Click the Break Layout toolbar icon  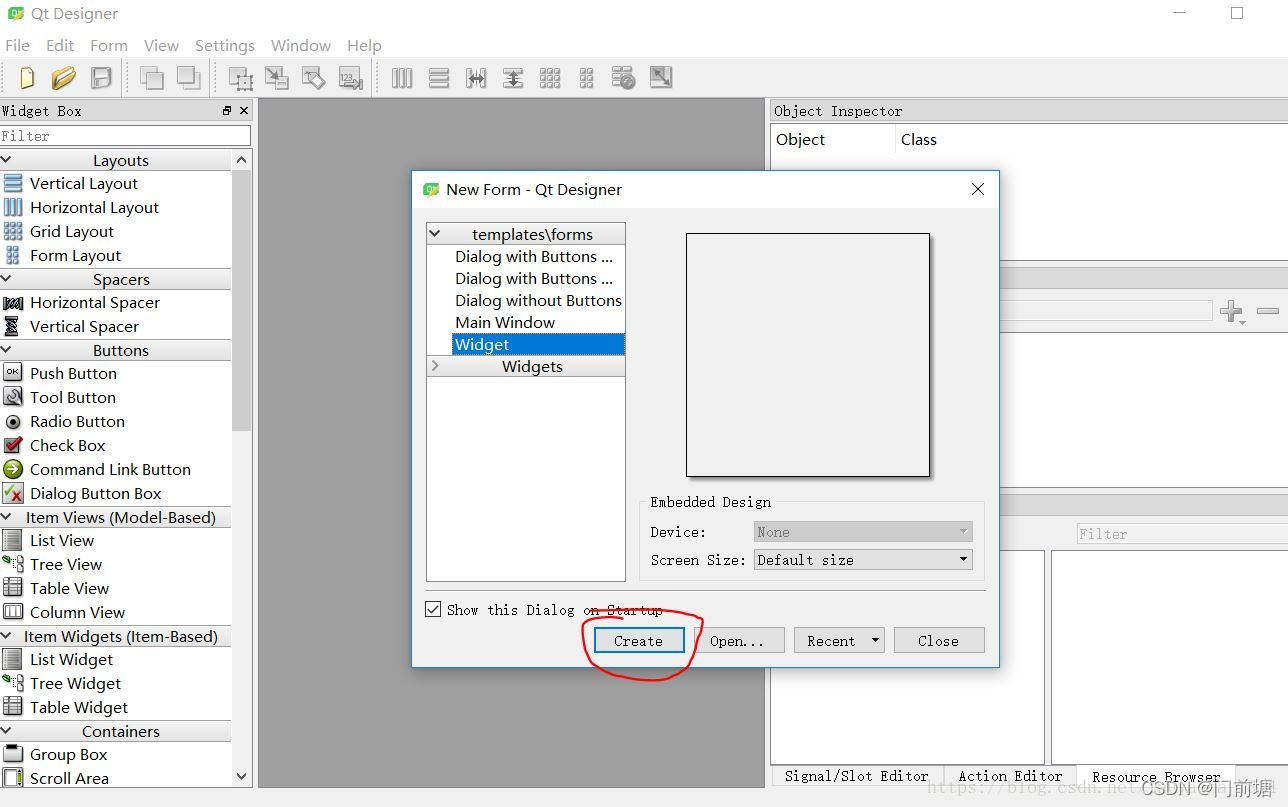(x=623, y=77)
